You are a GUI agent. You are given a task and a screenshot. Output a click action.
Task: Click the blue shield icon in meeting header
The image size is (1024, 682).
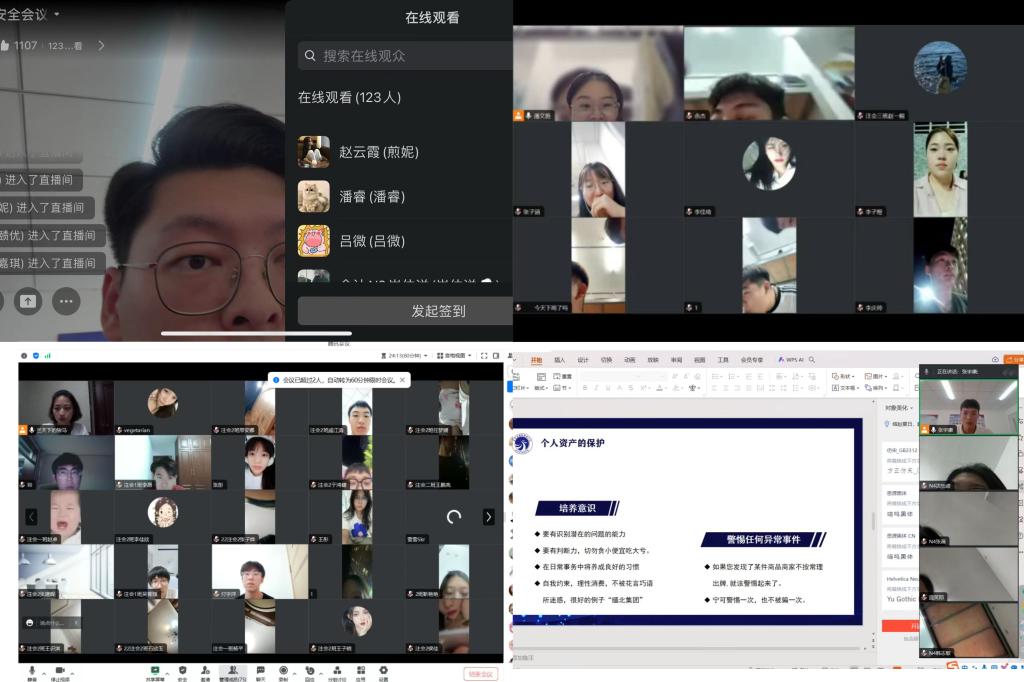[x=36, y=355]
